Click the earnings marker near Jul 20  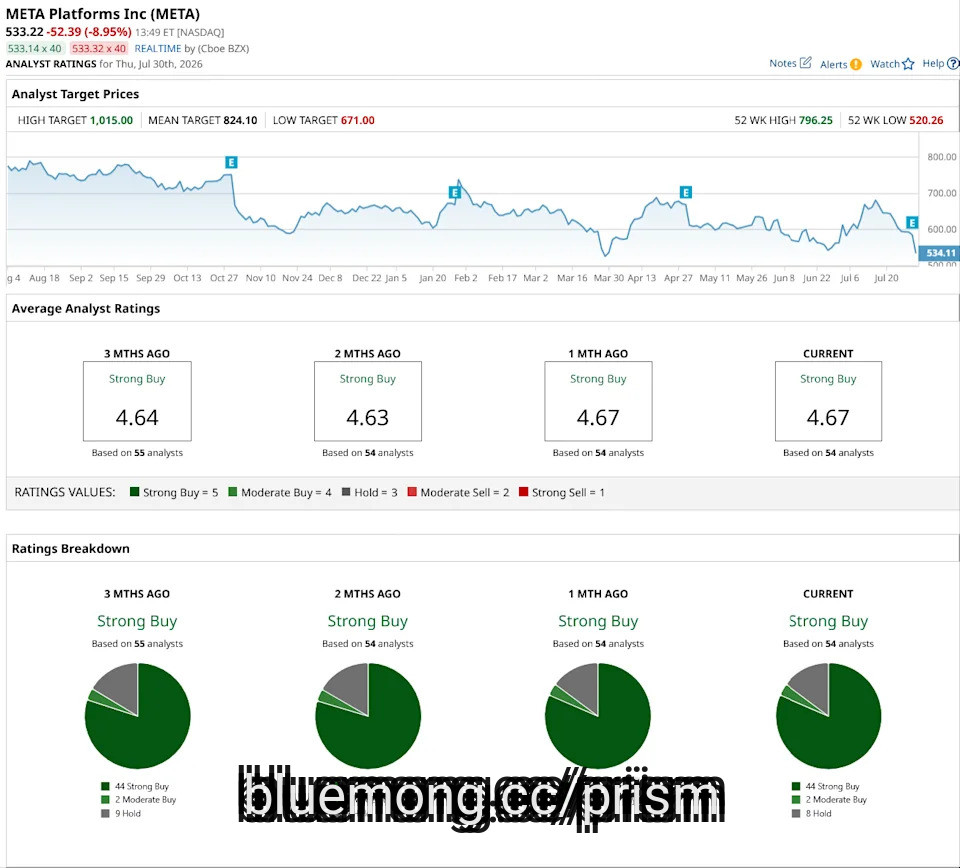(x=912, y=223)
